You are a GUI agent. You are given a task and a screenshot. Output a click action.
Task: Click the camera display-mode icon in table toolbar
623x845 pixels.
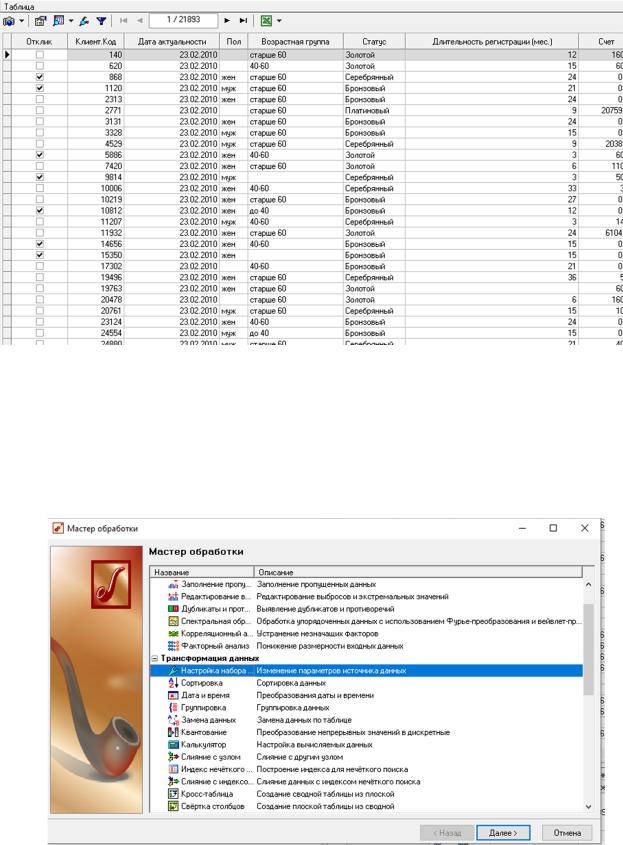pos(9,21)
